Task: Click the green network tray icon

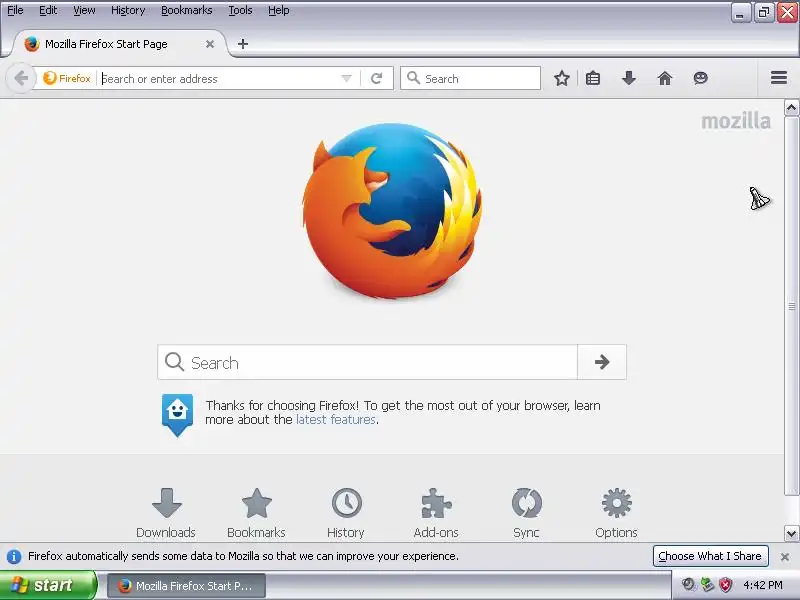Action: coord(707,585)
